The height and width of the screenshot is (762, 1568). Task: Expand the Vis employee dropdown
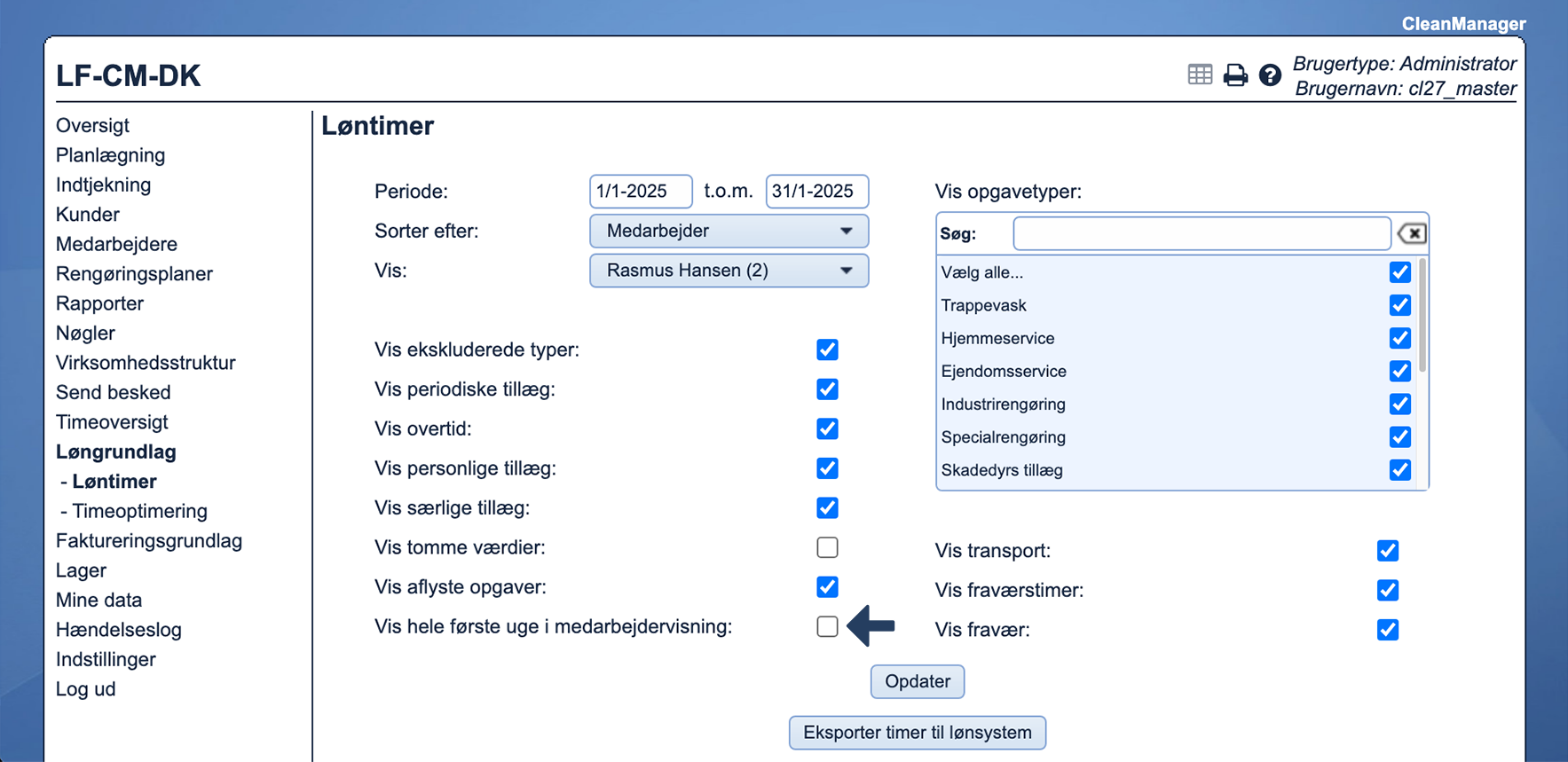tap(729, 271)
